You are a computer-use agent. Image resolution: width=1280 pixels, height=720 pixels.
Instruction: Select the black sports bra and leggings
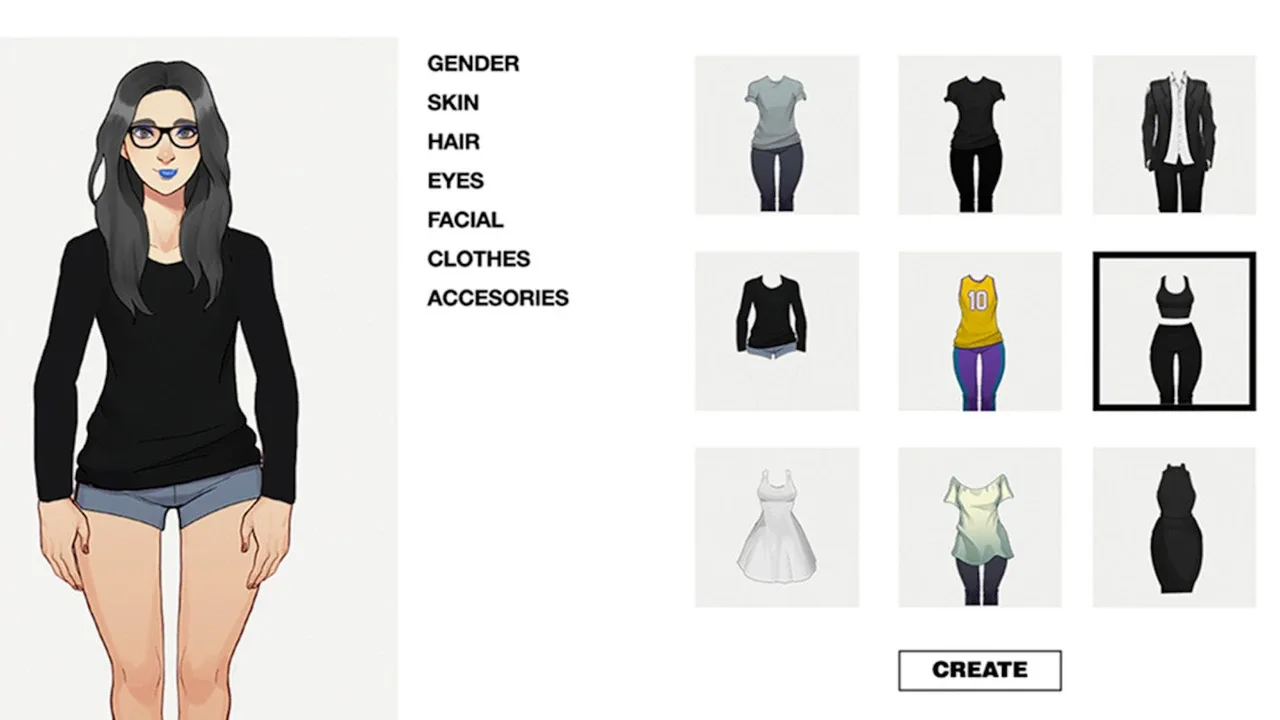pyautogui.click(x=1174, y=331)
